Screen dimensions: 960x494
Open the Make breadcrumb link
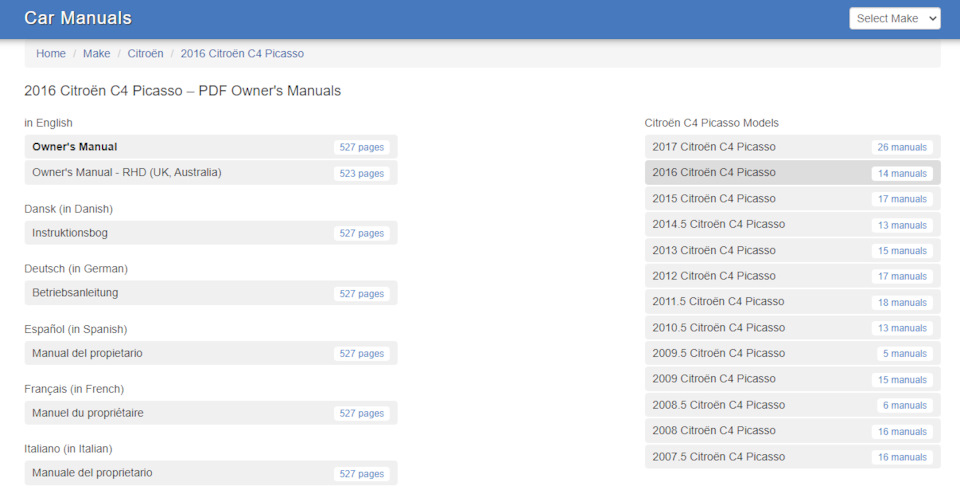click(x=97, y=53)
